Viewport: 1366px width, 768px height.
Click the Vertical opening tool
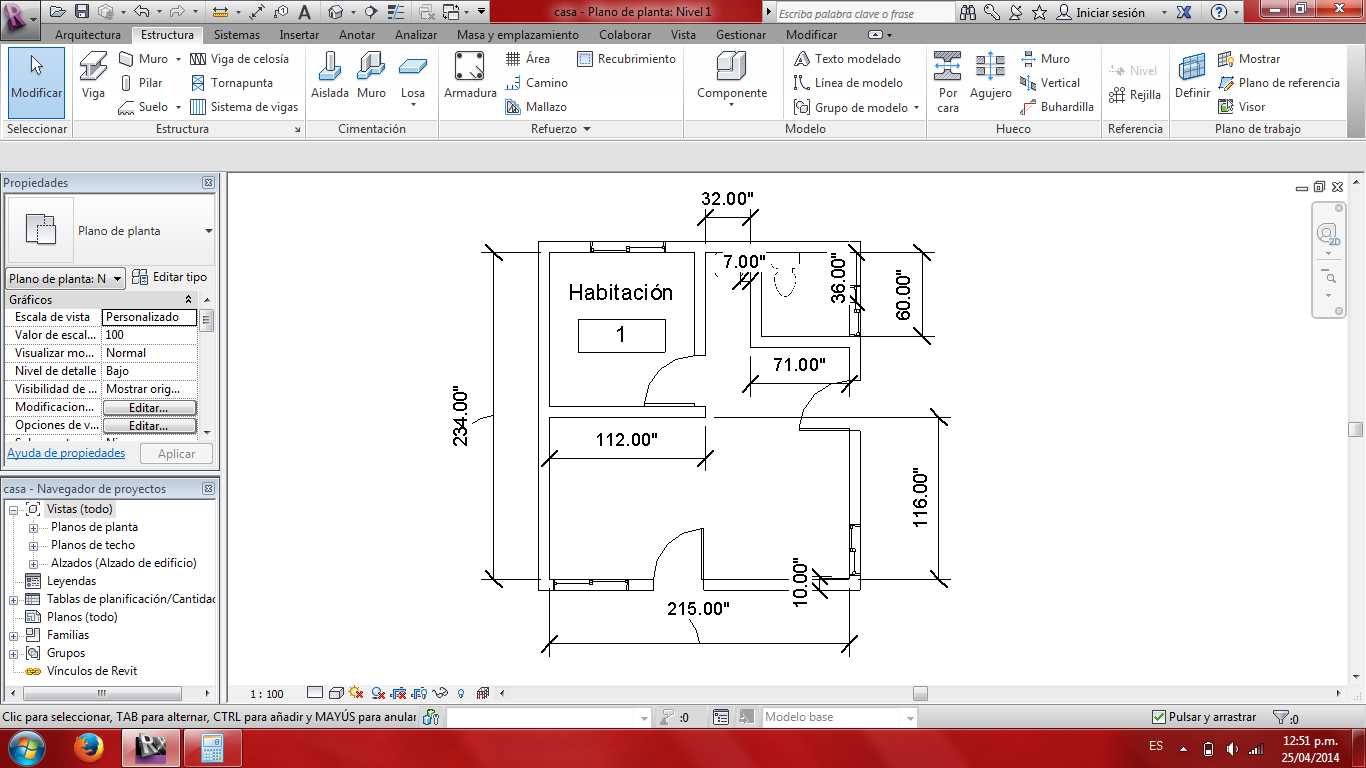coord(1050,83)
